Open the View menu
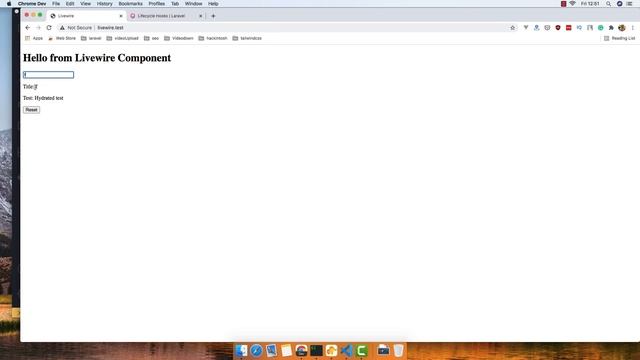This screenshot has height=360, width=640. tap(85, 4)
